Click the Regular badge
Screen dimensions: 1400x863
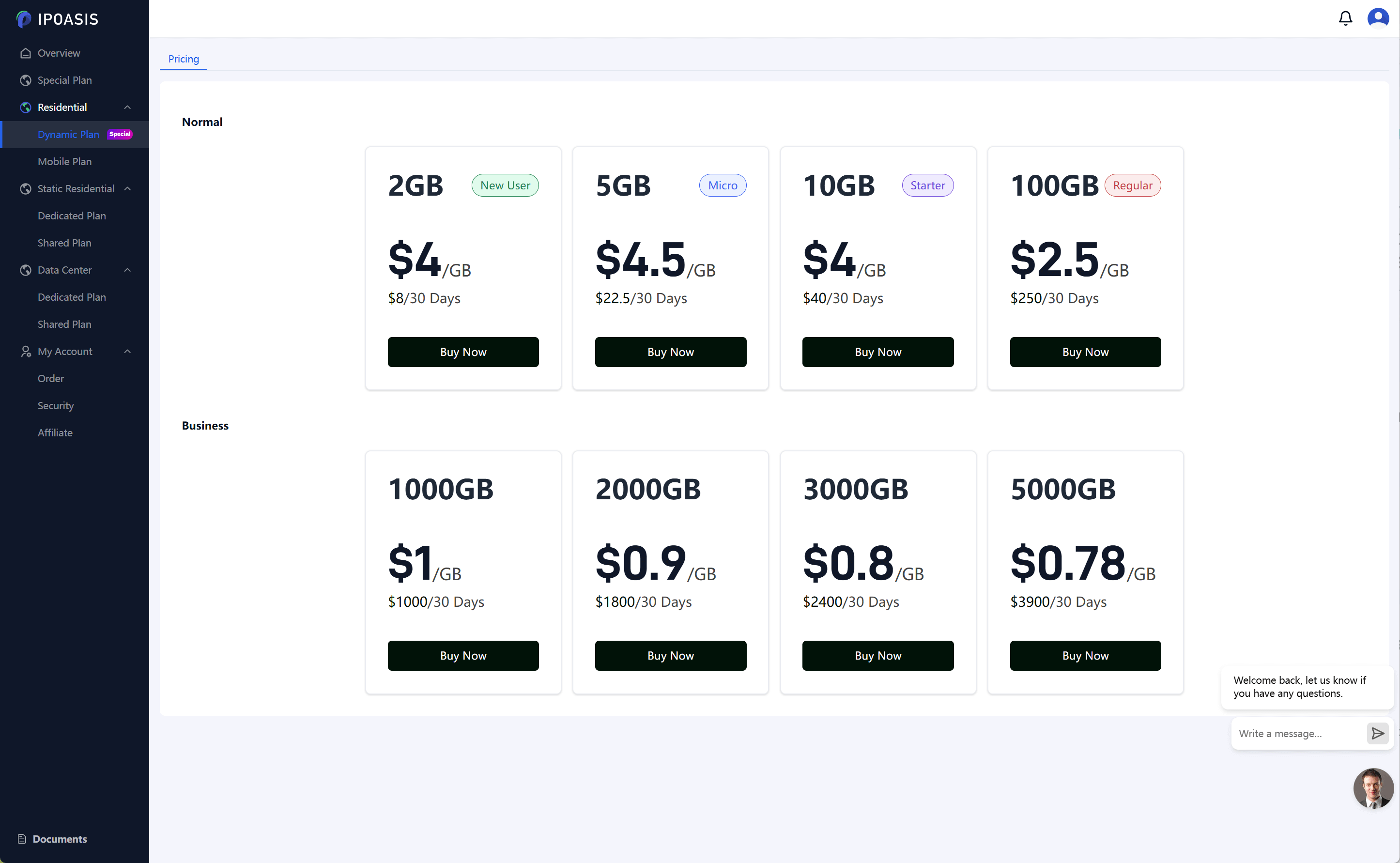tap(1132, 185)
